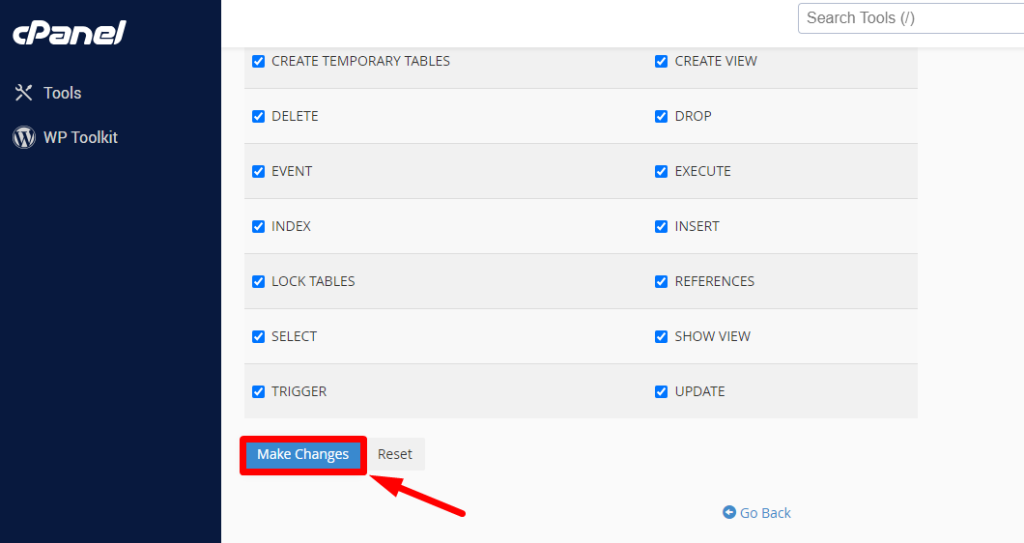Image resolution: width=1024 pixels, height=543 pixels.
Task: Open WP Toolkit in the sidebar
Action: (x=80, y=138)
